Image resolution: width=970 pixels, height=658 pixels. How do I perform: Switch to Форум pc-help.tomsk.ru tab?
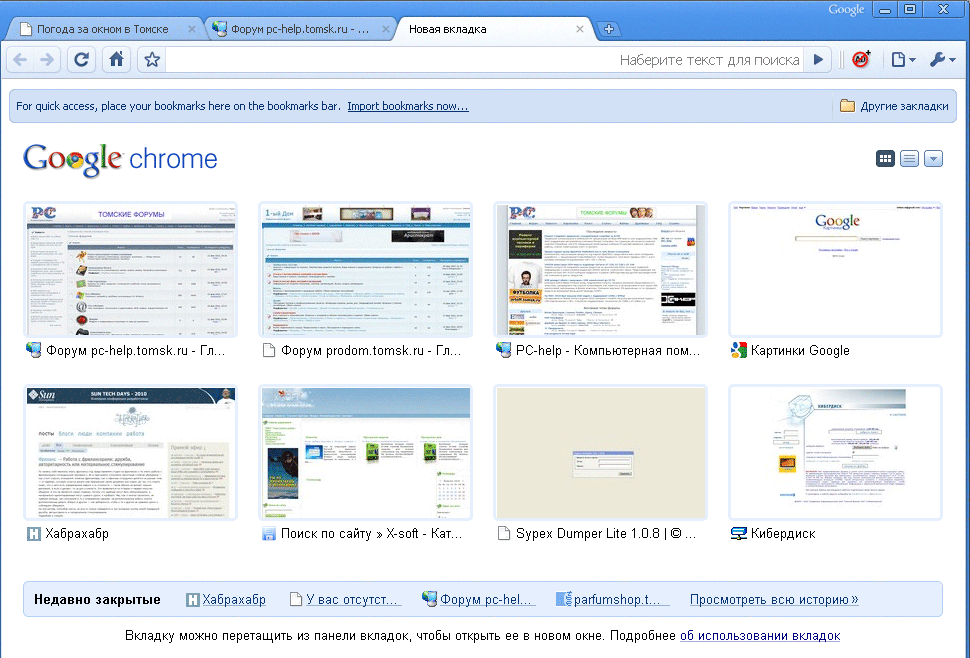[299, 29]
